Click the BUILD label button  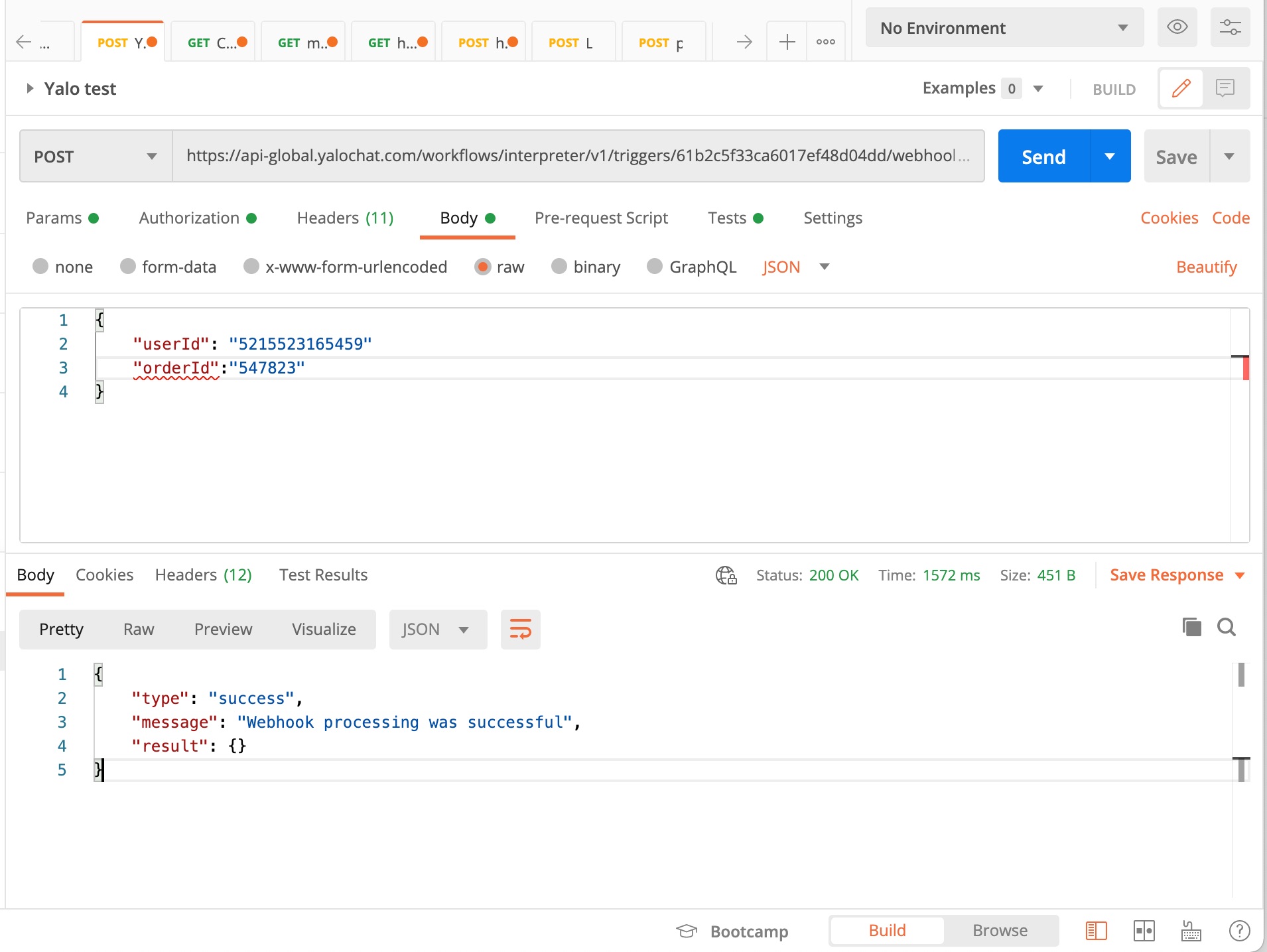[x=1114, y=89]
